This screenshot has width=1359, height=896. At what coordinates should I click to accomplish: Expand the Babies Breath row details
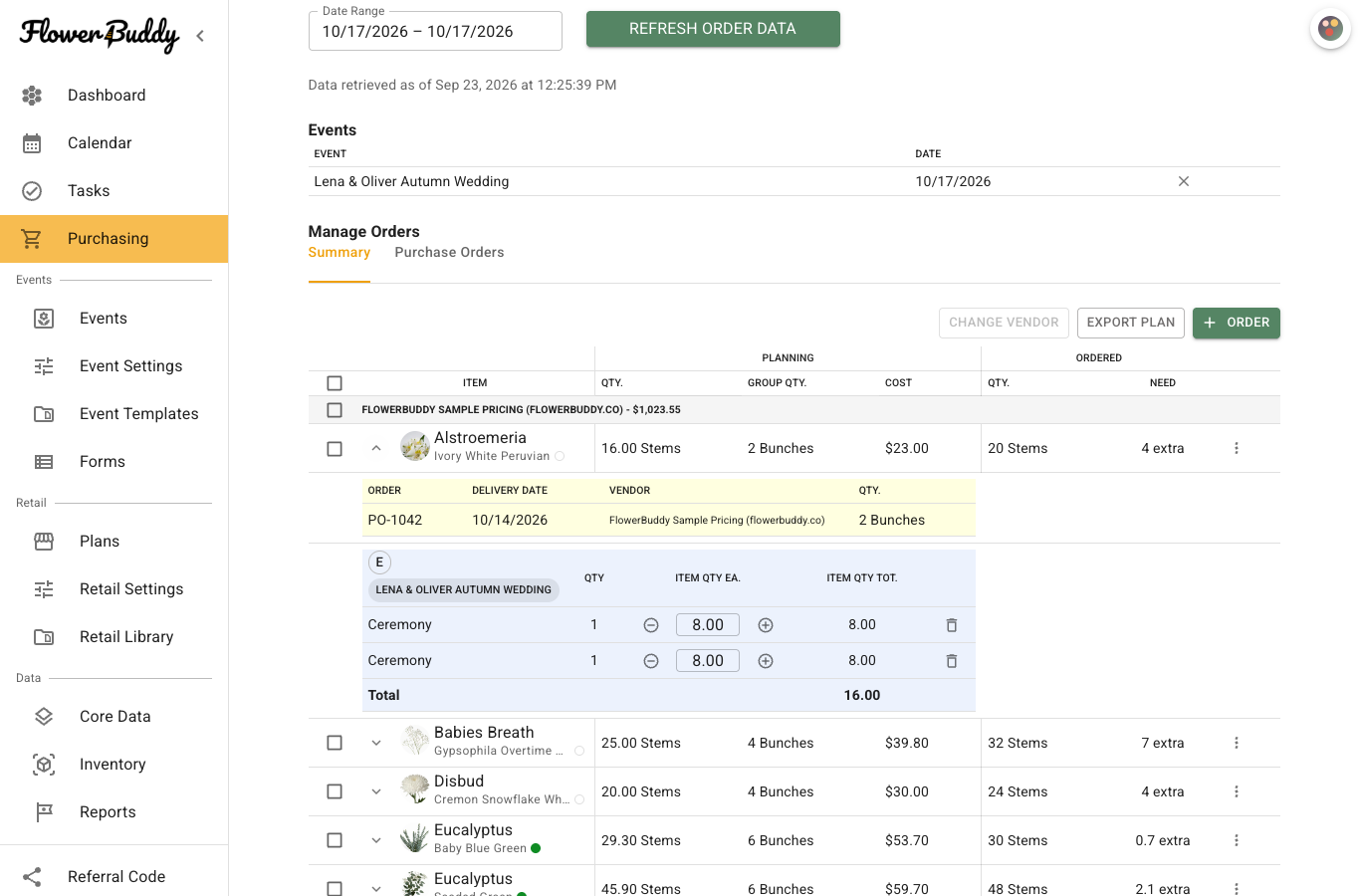pos(376,743)
